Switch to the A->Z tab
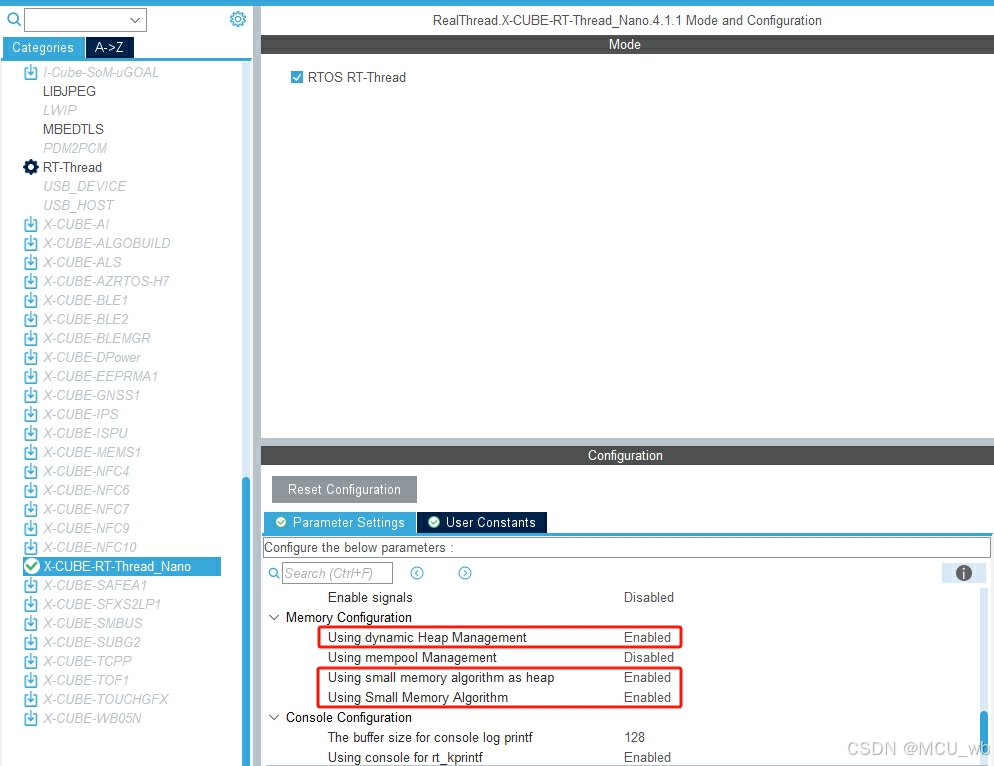Screen dimensions: 994x766 coord(109,48)
